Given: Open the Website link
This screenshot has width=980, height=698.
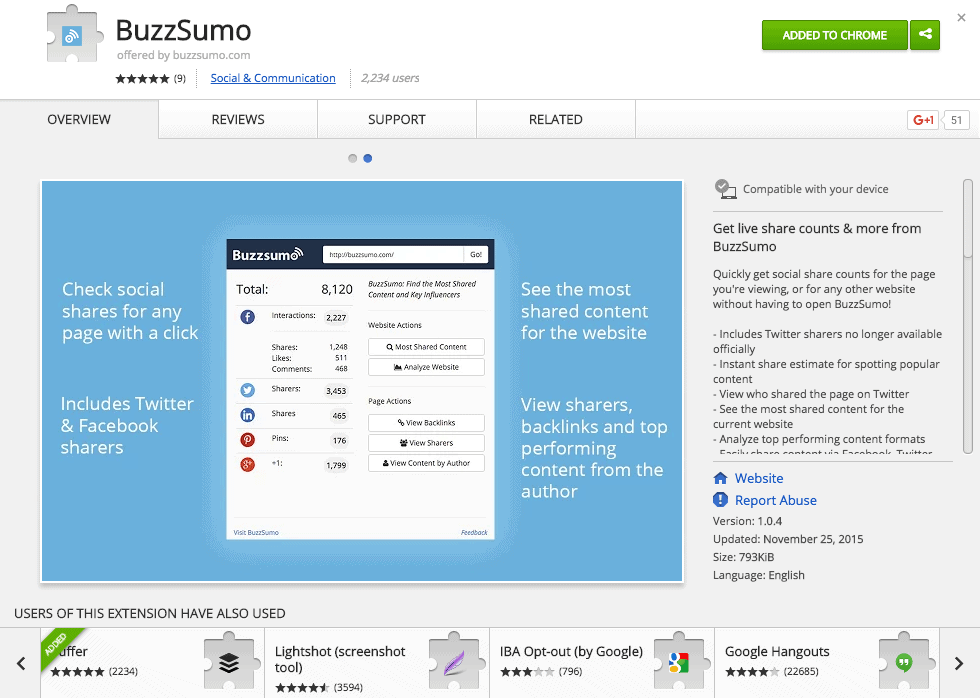Looking at the screenshot, I should click(759, 478).
